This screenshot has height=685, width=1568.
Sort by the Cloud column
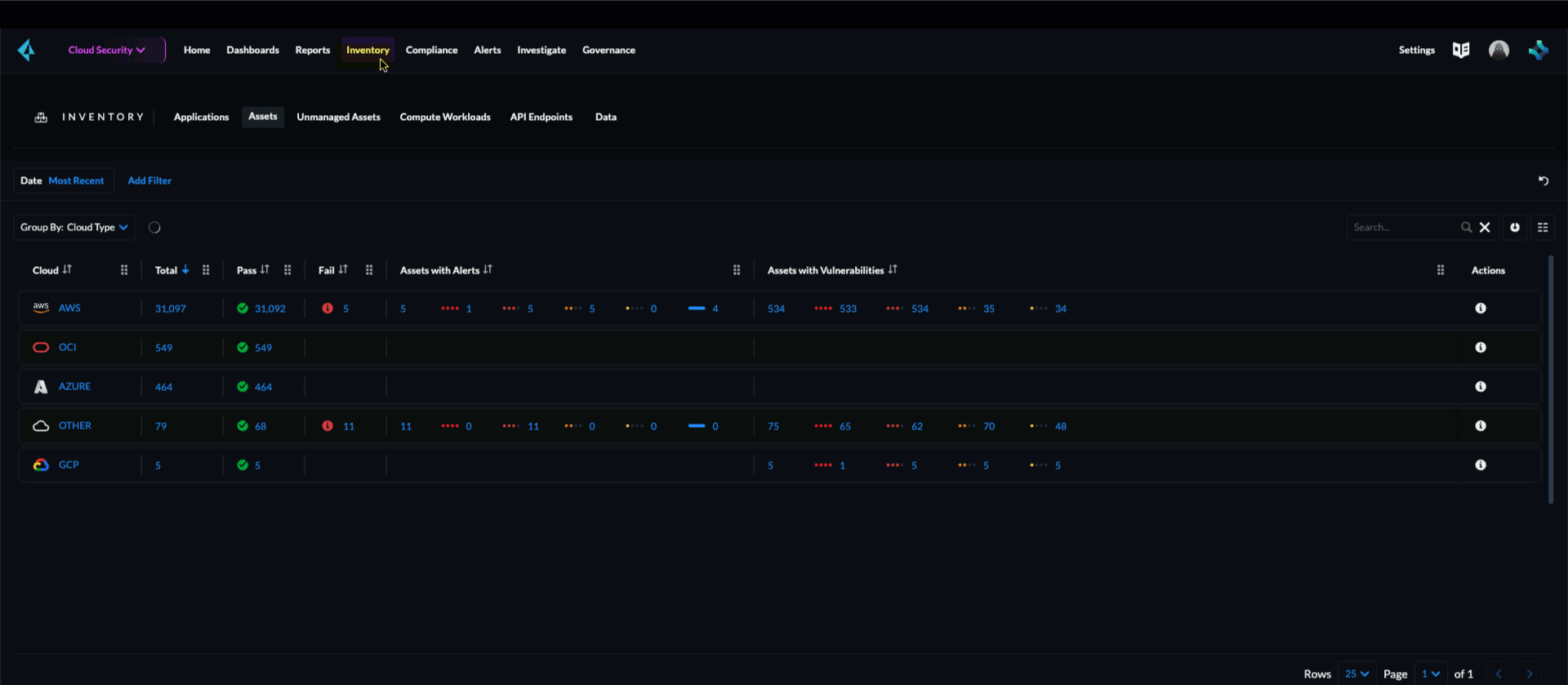point(67,269)
